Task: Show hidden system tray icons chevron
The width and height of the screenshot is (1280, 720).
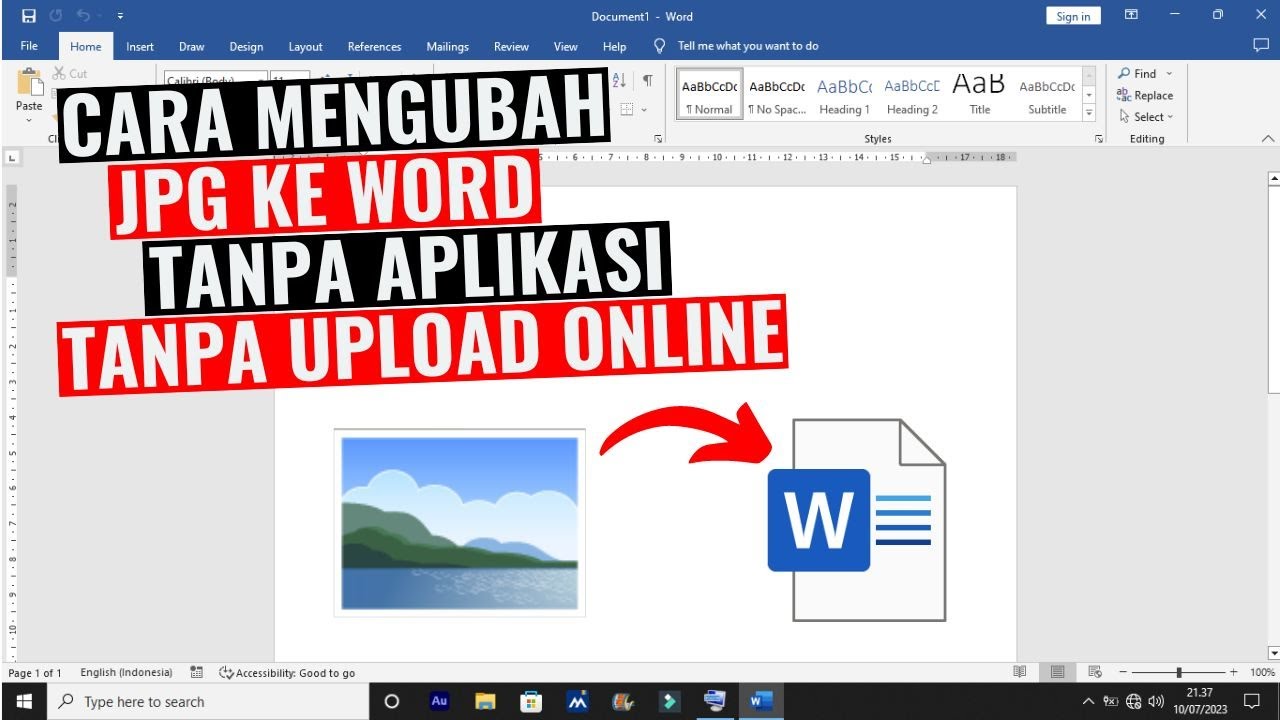Action: 1089,702
